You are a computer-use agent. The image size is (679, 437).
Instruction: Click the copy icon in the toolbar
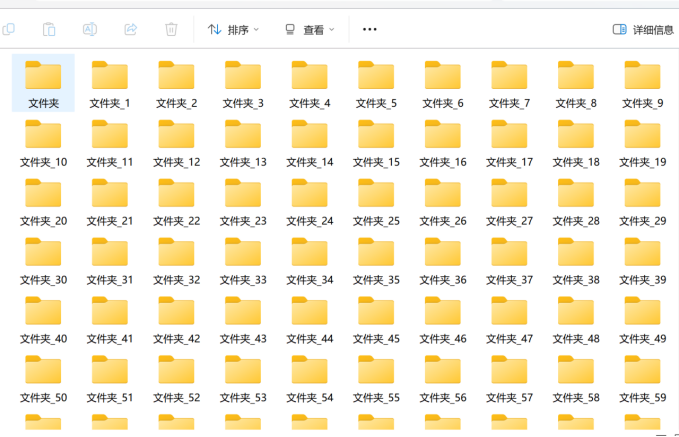pos(9,29)
